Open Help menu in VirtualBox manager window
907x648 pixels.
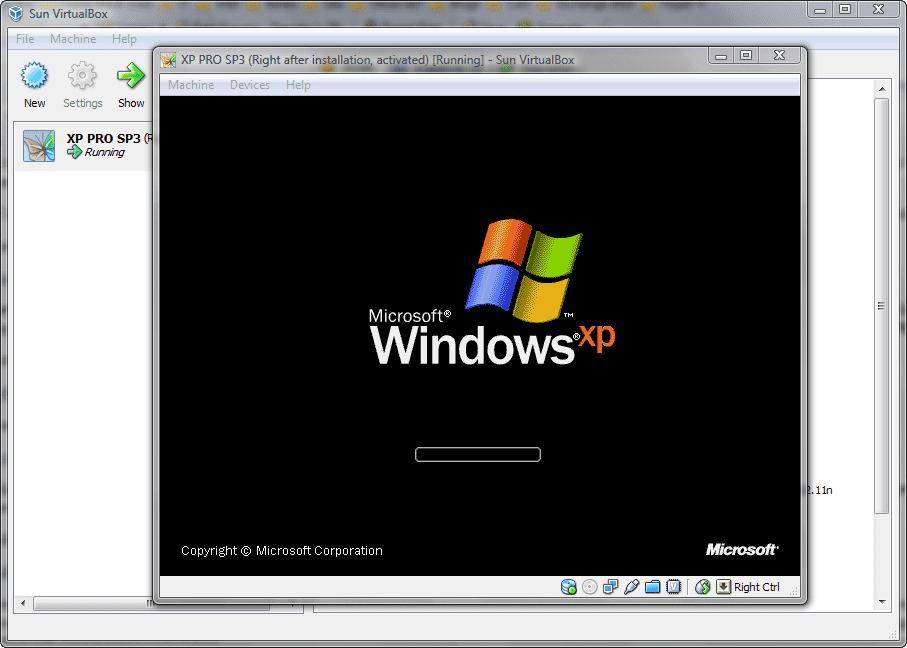pos(124,39)
